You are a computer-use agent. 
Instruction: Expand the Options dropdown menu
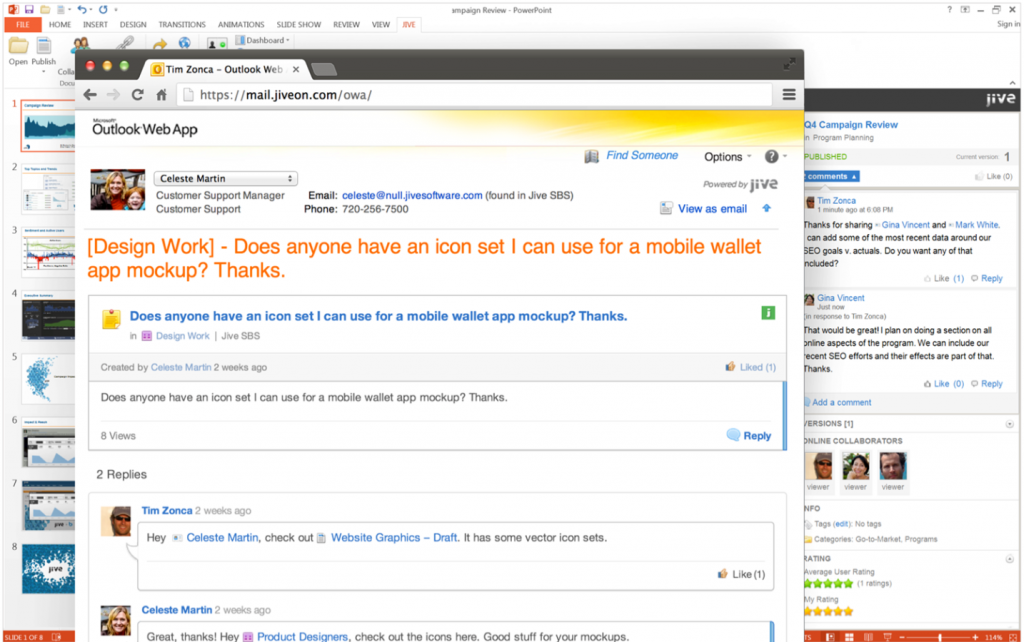(x=728, y=157)
